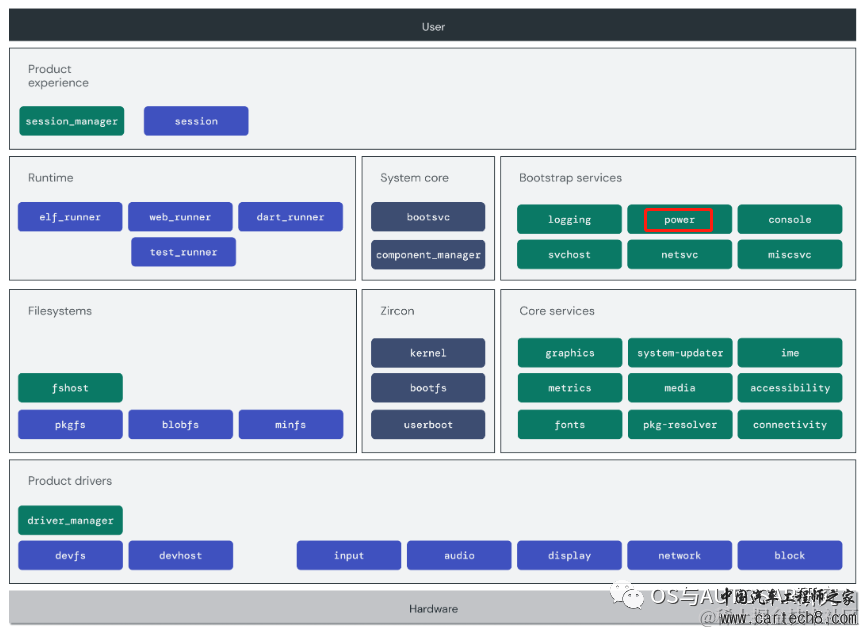Select the elf_runner block

pos(70,217)
